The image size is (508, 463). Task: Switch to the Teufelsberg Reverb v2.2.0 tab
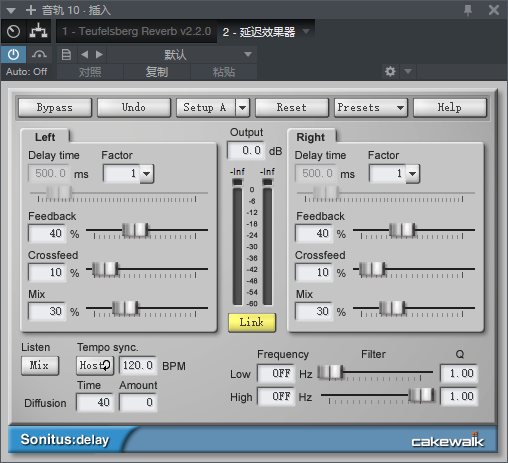[x=137, y=31]
